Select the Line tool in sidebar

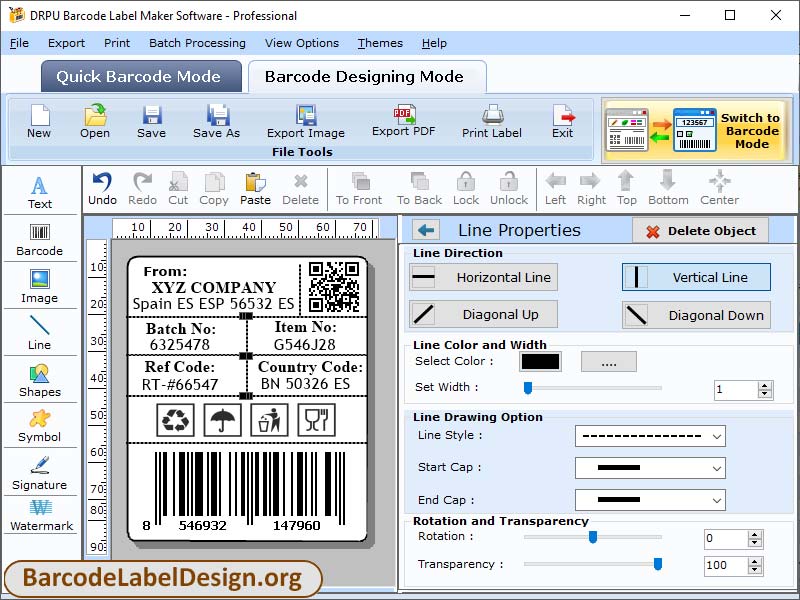pos(40,332)
